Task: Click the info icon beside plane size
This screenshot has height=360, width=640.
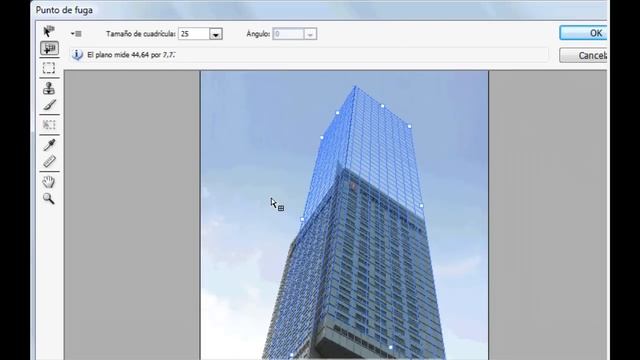Action: (77, 55)
